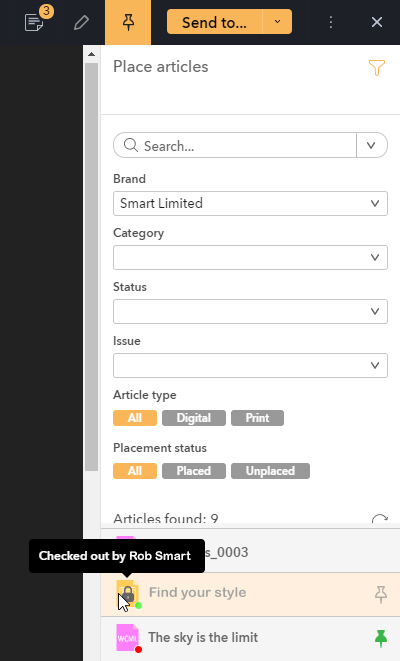
Task: Filter Placement status by Placed
Action: [x=194, y=471]
